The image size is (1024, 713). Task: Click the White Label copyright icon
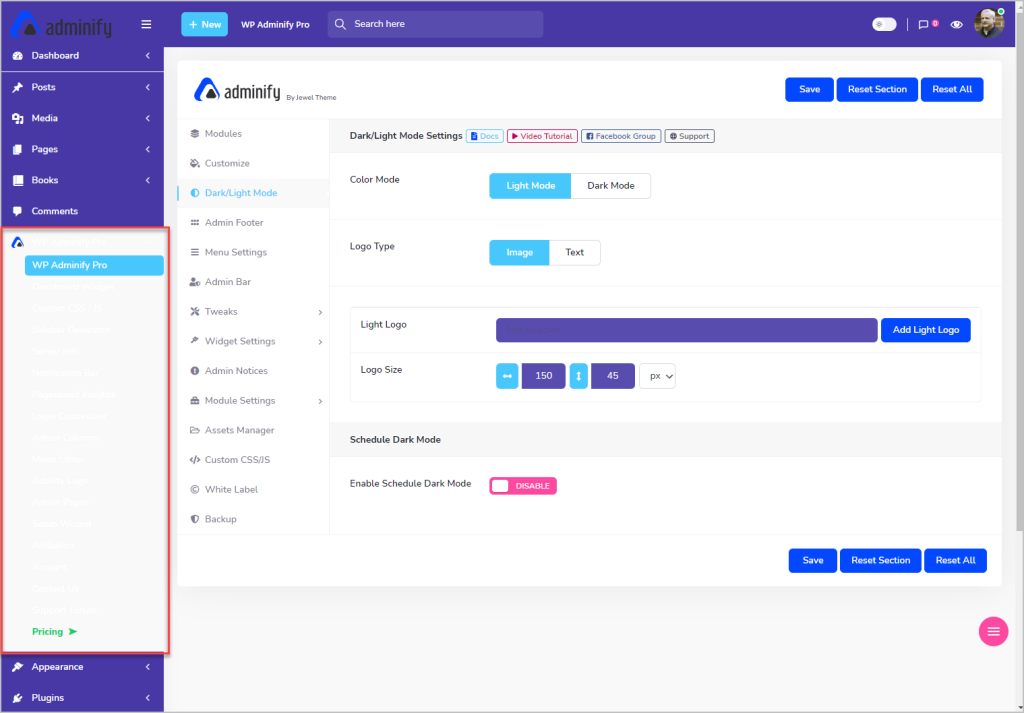pos(195,490)
